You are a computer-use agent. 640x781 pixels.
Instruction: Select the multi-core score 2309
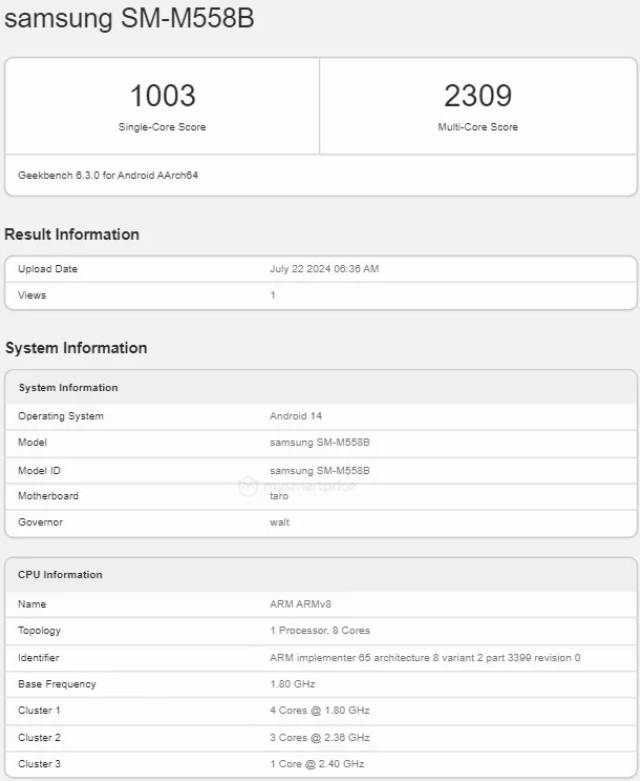click(x=478, y=96)
